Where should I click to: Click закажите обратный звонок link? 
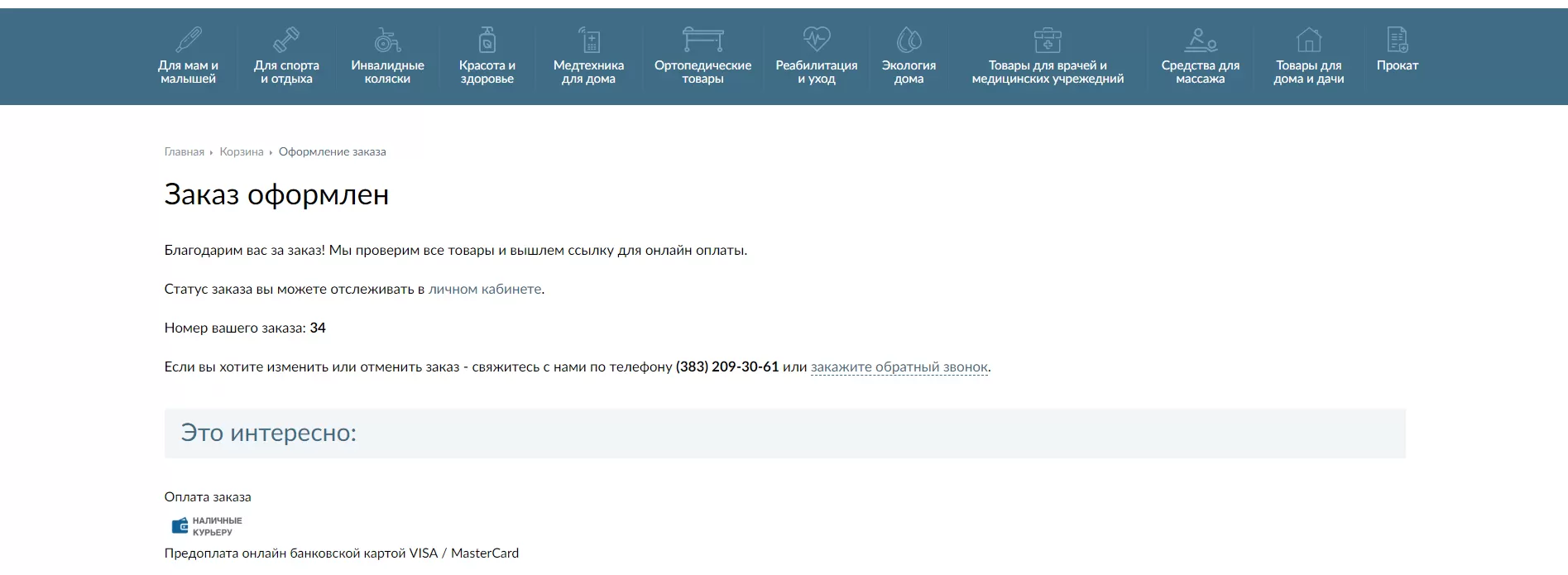(x=899, y=367)
